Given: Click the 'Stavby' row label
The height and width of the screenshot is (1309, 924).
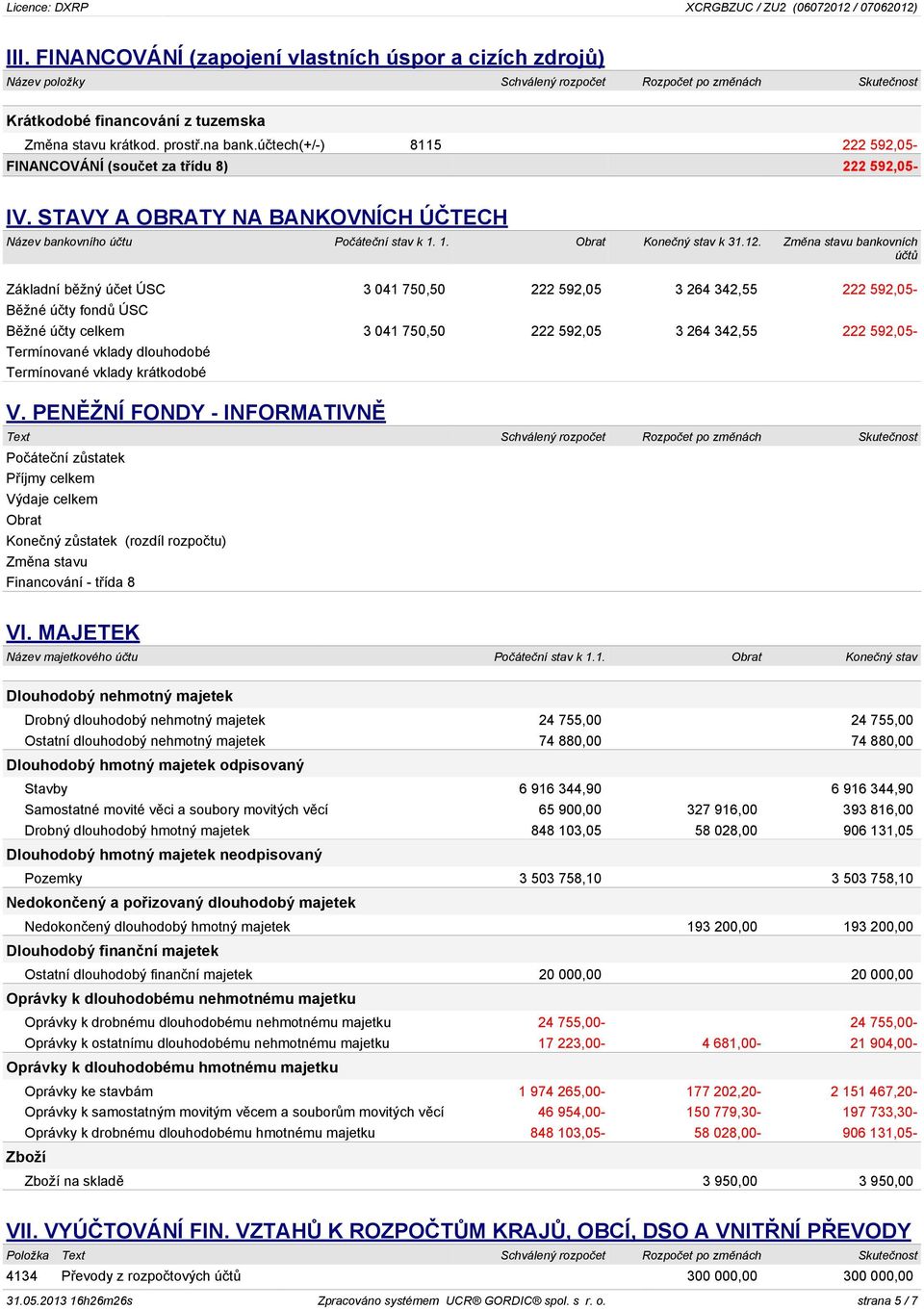Looking at the screenshot, I should click(x=46, y=789).
